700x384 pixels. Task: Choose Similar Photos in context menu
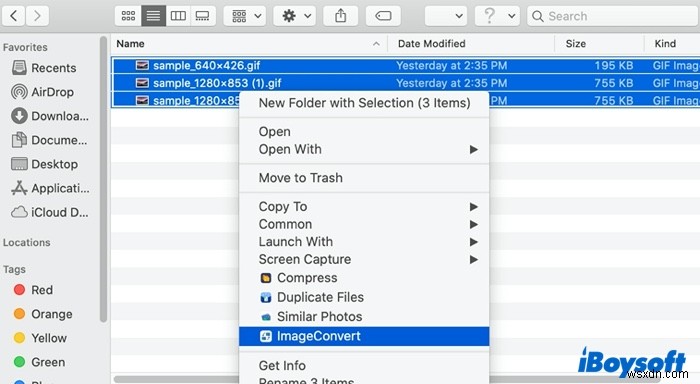click(364, 317)
